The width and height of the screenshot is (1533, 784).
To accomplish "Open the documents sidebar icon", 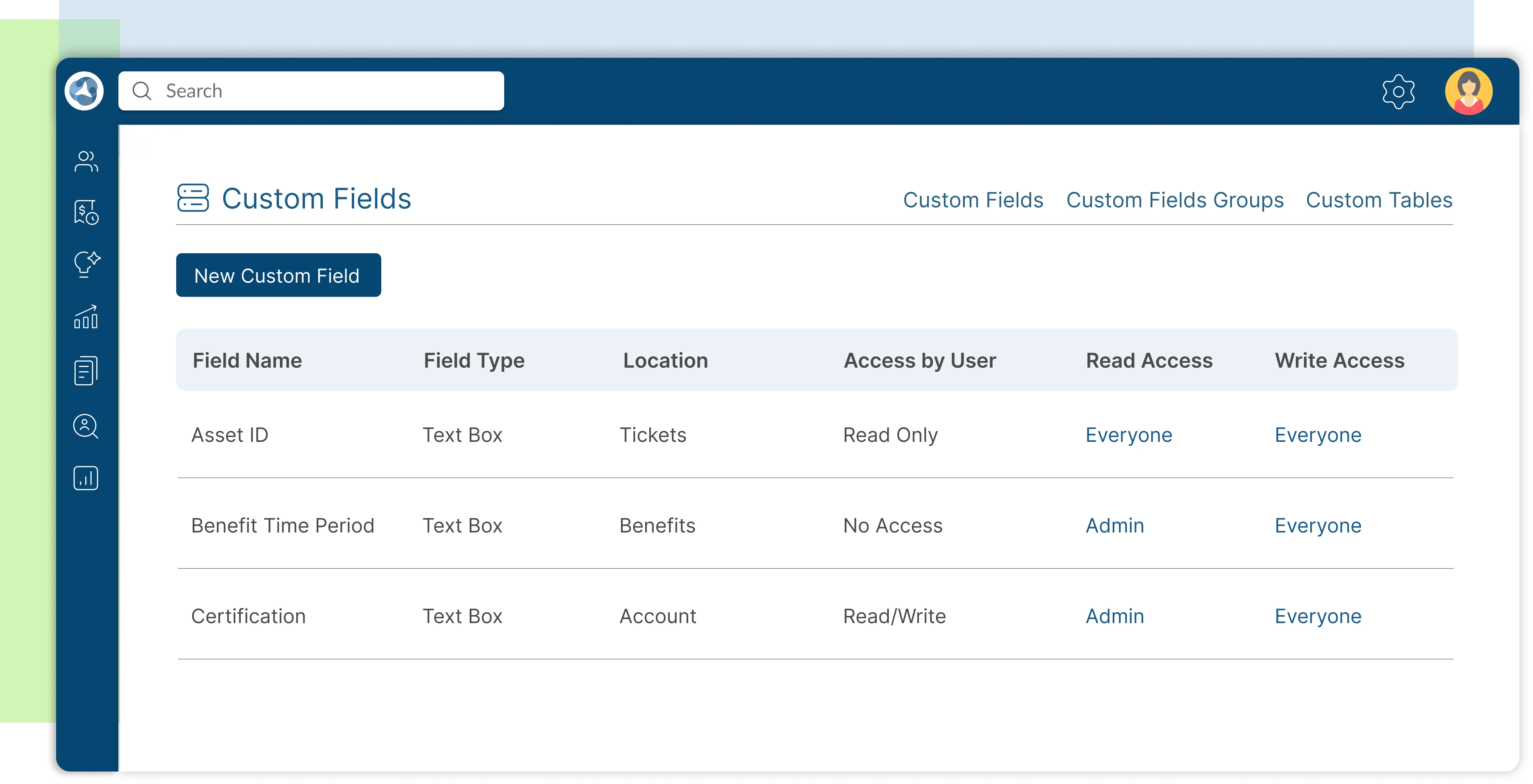I will click(86, 370).
